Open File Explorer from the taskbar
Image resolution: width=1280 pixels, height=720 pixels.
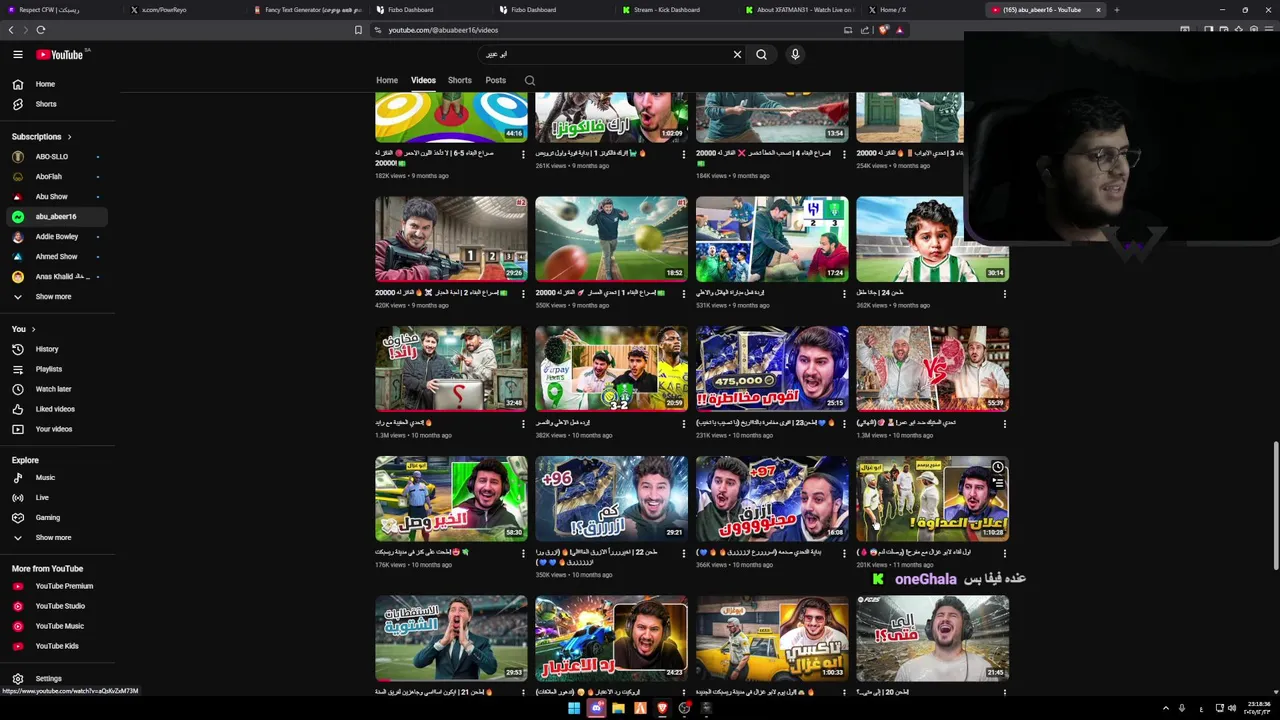618,708
